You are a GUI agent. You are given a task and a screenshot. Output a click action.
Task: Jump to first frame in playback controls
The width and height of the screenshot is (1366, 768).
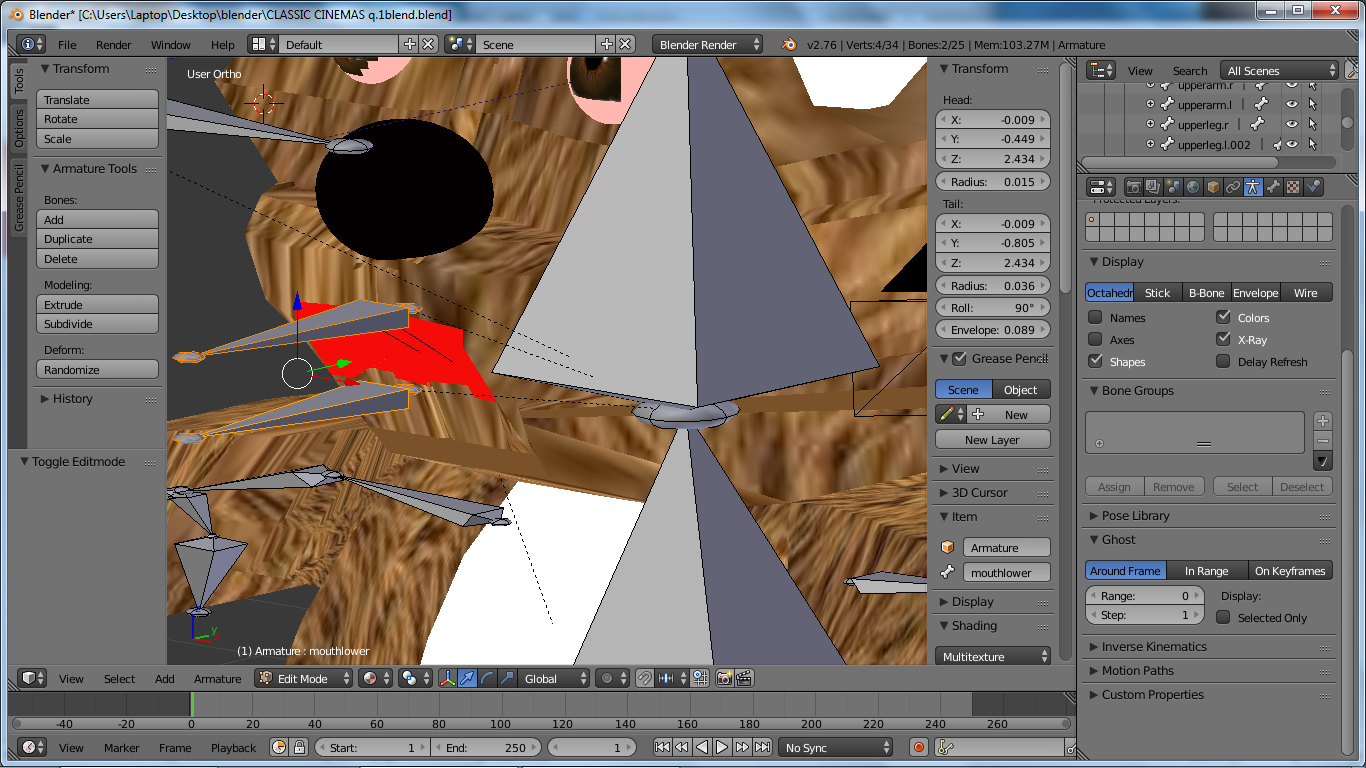(661, 748)
